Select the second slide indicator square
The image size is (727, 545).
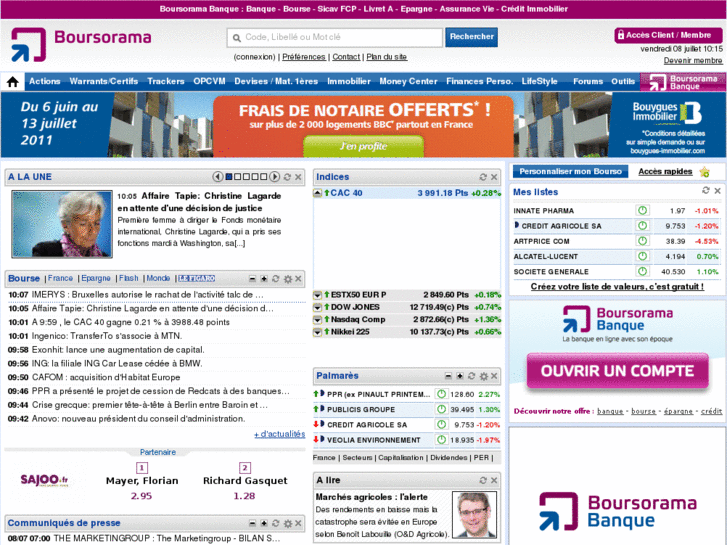pos(237,177)
